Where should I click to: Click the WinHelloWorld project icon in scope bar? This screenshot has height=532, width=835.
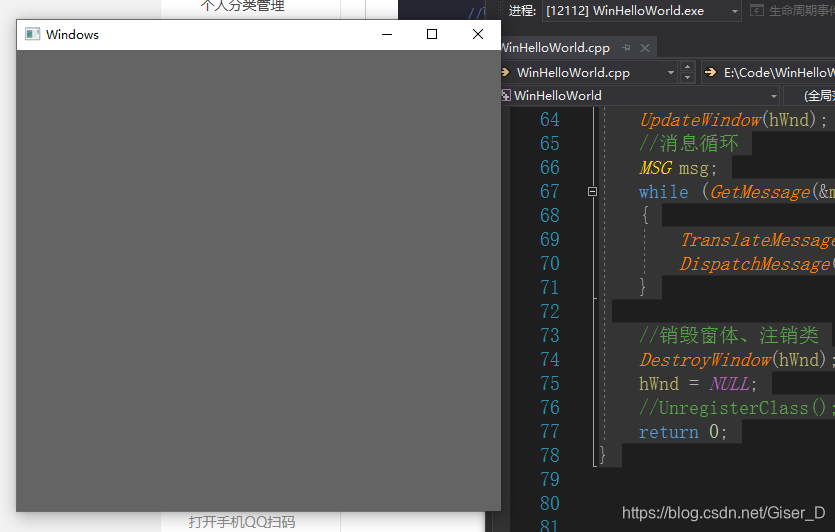(506, 96)
